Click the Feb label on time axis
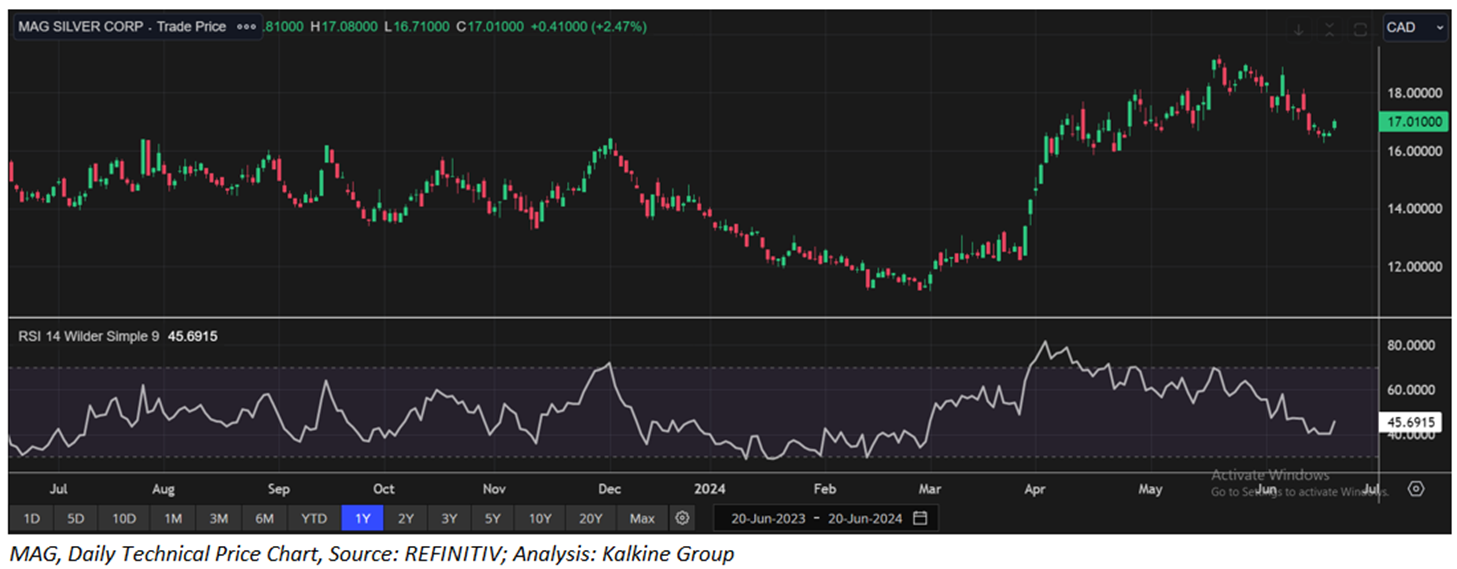Image resolution: width=1457 pixels, height=569 pixels. [824, 489]
